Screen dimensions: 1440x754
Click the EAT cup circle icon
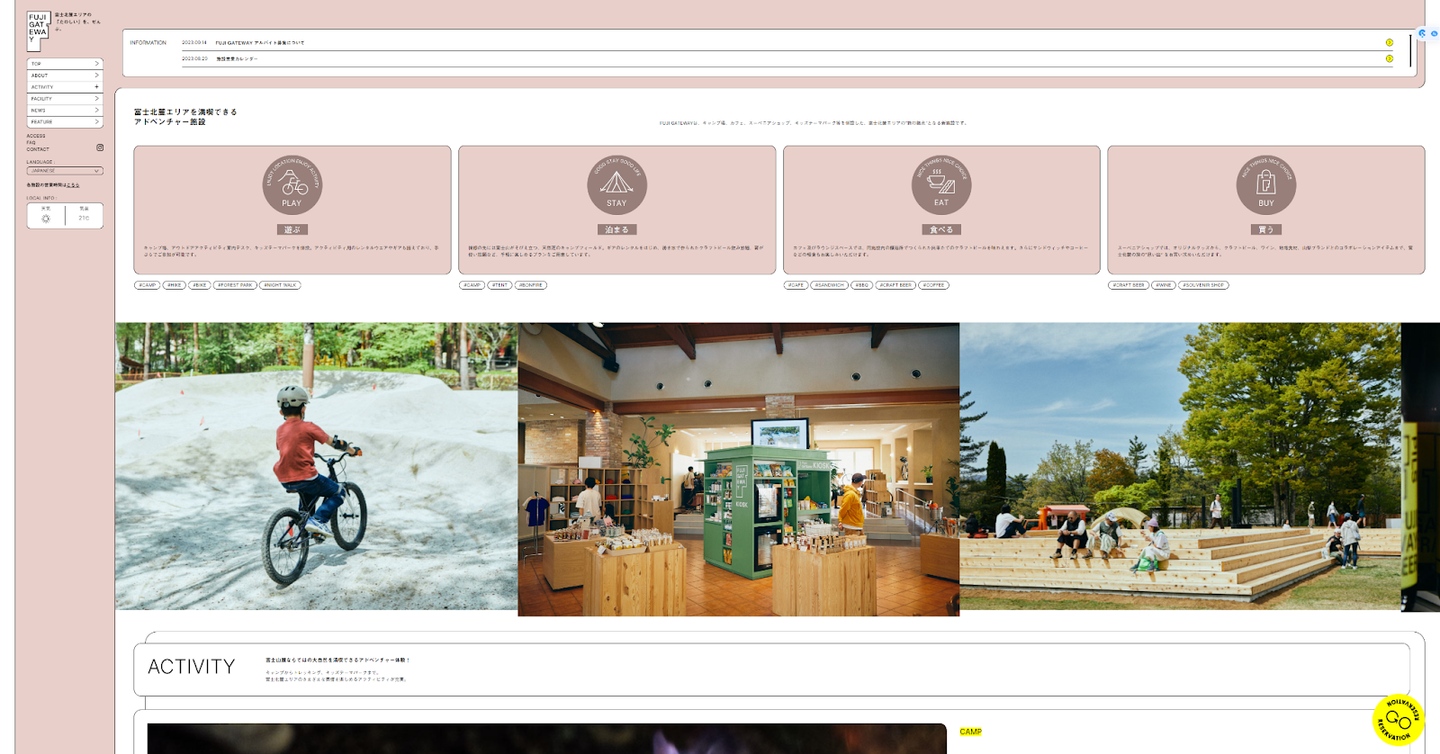click(941, 185)
